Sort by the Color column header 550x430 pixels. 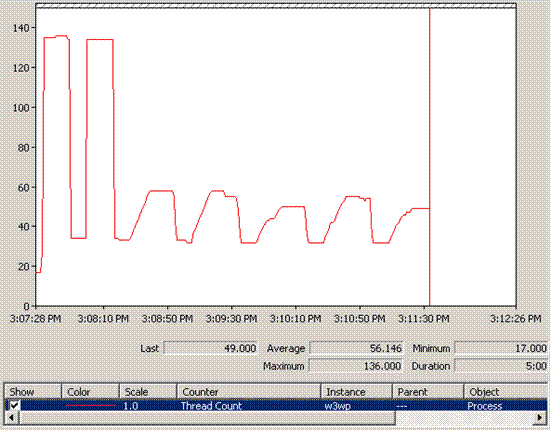point(90,391)
